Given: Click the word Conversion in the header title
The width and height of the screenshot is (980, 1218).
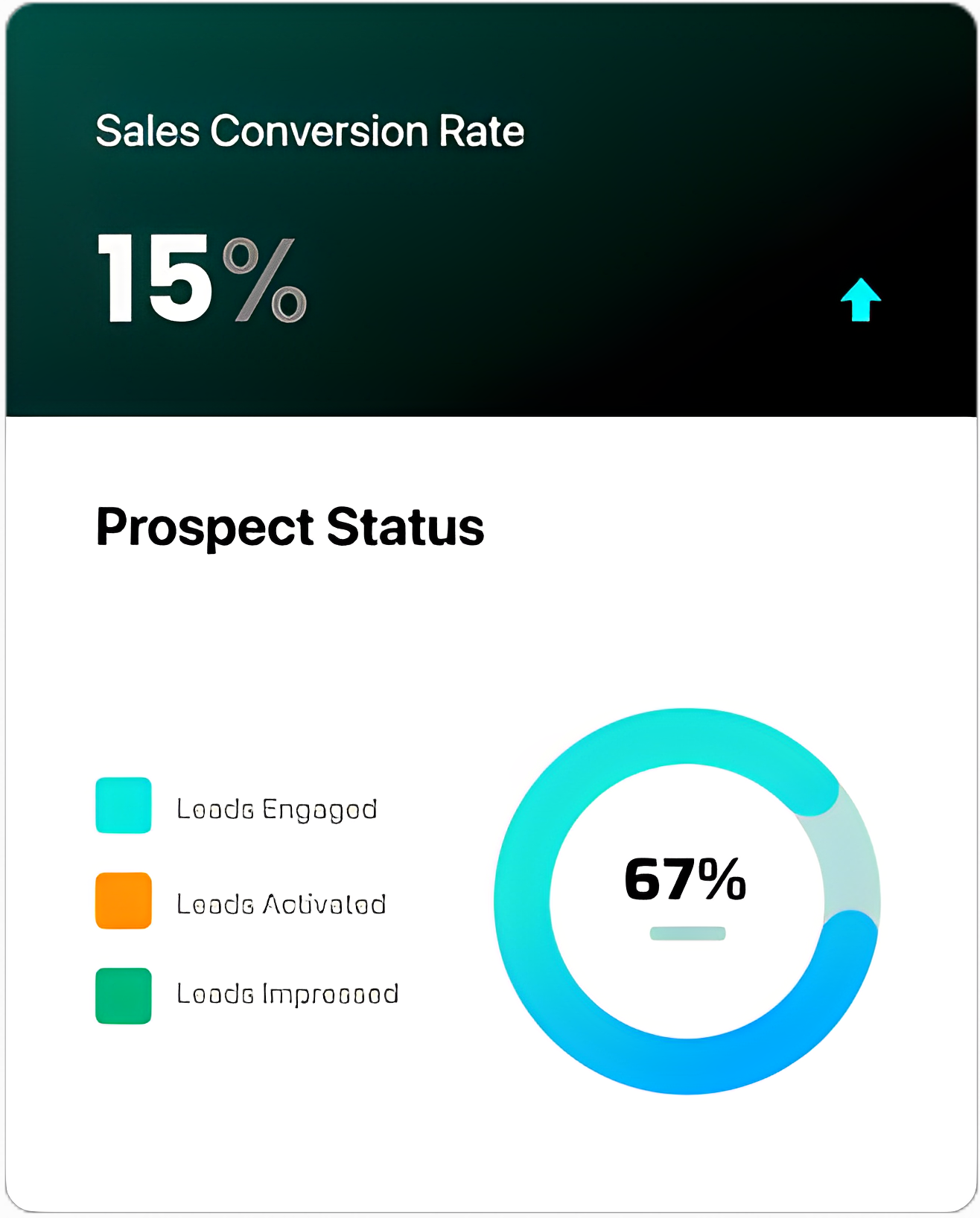Looking at the screenshot, I should [319, 131].
